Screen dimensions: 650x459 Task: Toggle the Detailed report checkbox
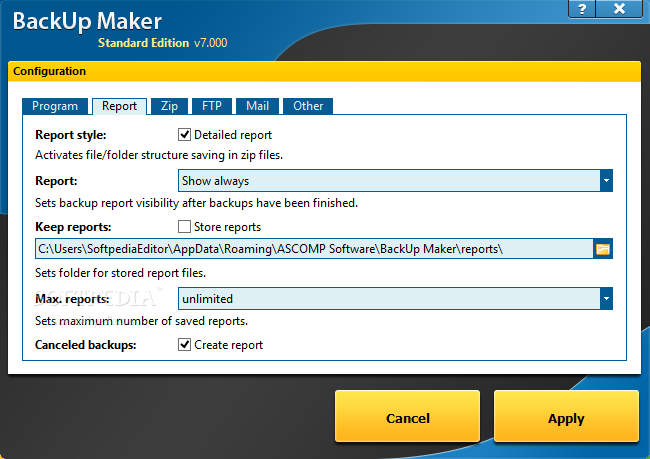coord(184,134)
